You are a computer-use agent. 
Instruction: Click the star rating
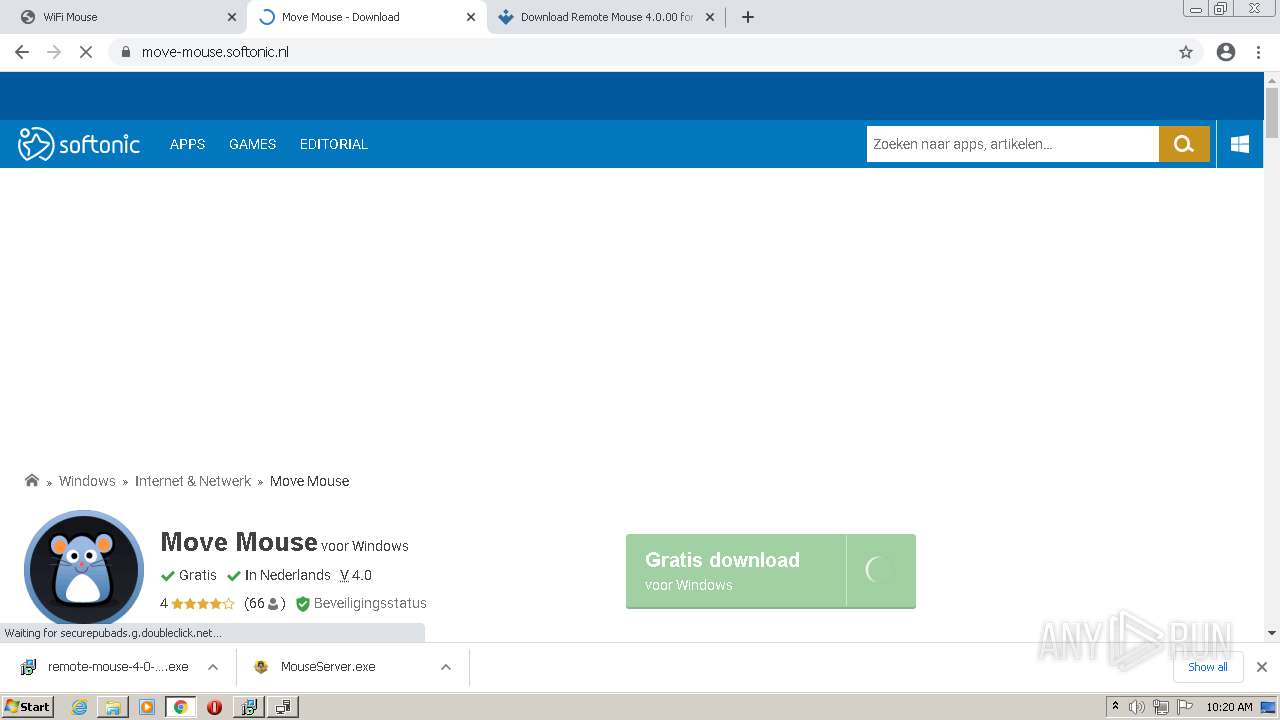pos(202,603)
